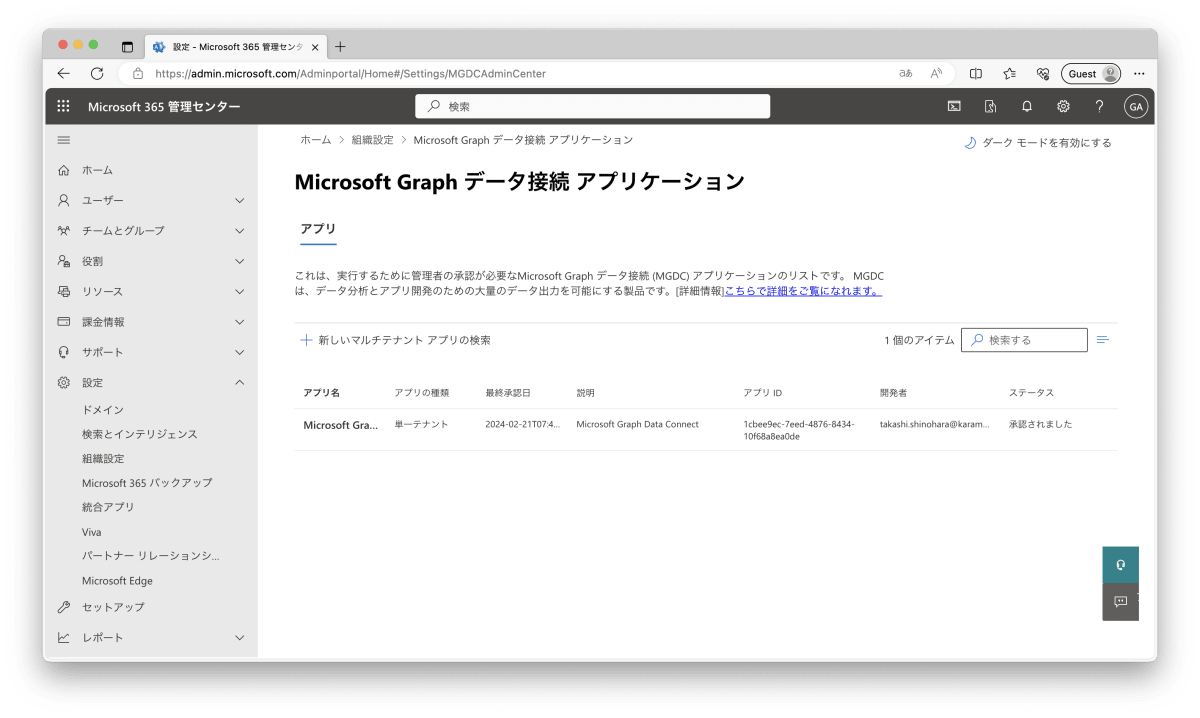Expand the 役割 section
The image size is (1200, 718).
click(239, 261)
